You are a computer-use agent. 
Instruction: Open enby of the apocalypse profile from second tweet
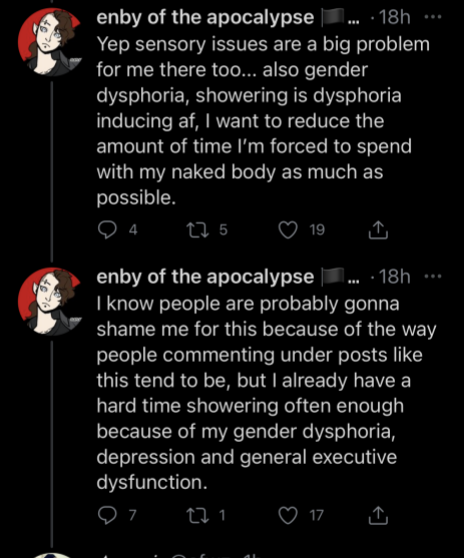205,277
